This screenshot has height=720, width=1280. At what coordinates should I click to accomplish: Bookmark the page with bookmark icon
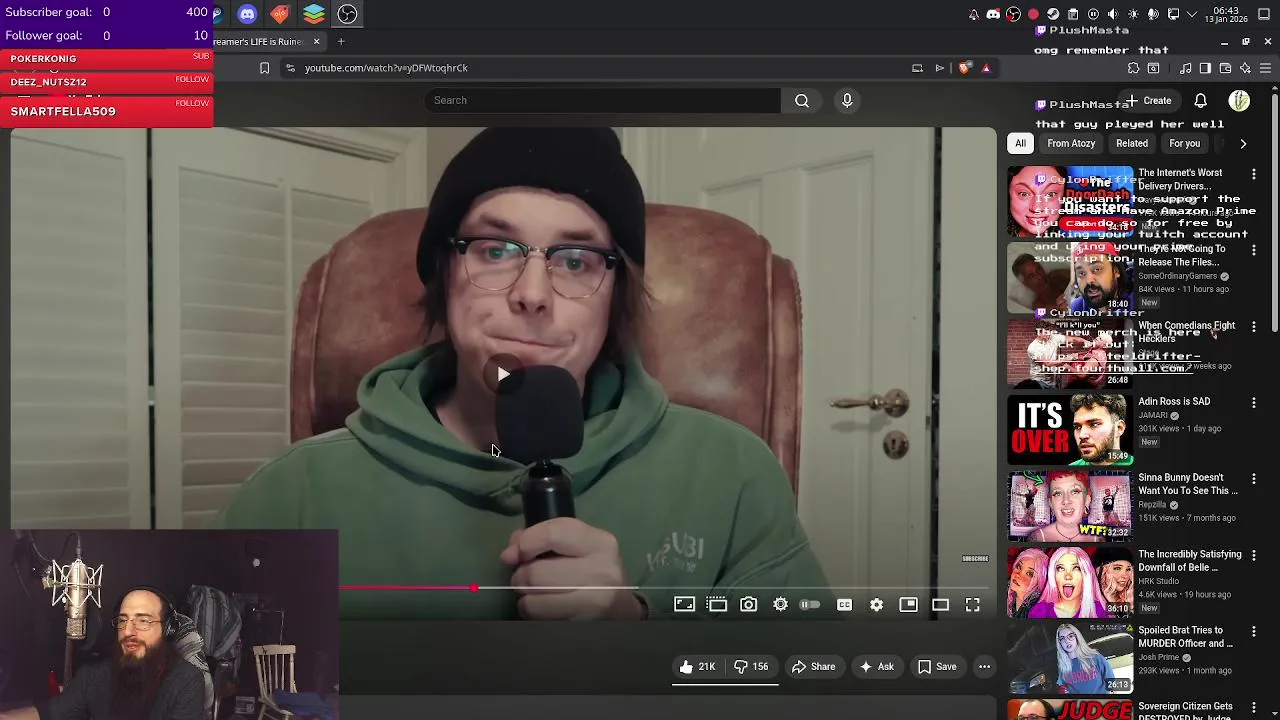(264, 68)
